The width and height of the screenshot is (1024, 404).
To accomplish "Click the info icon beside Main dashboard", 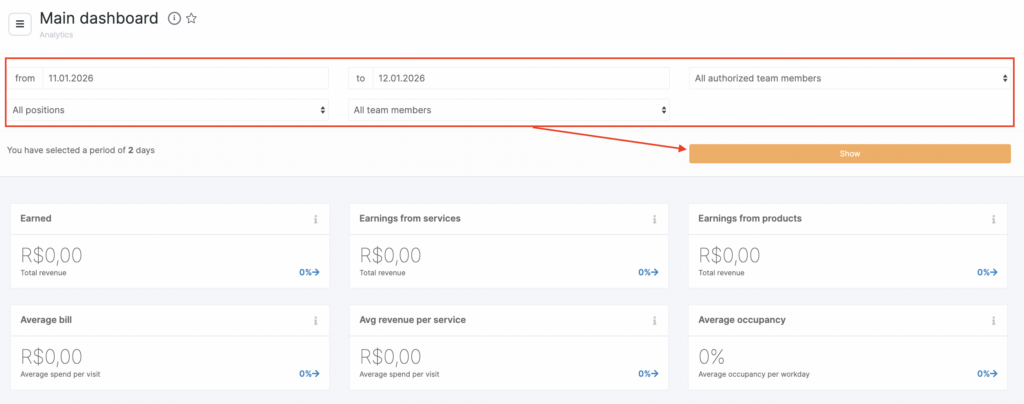I will 174,19.
